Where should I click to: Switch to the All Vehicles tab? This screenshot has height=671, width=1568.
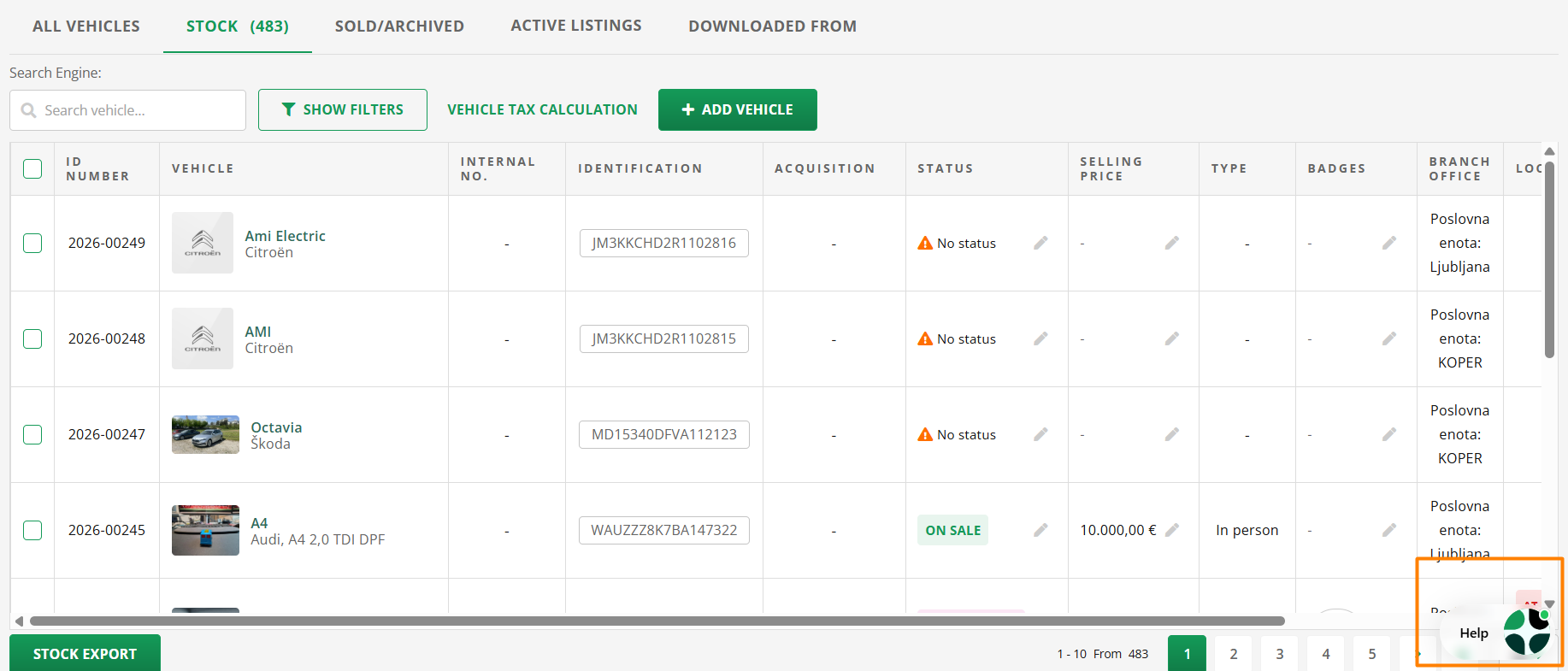point(86,26)
